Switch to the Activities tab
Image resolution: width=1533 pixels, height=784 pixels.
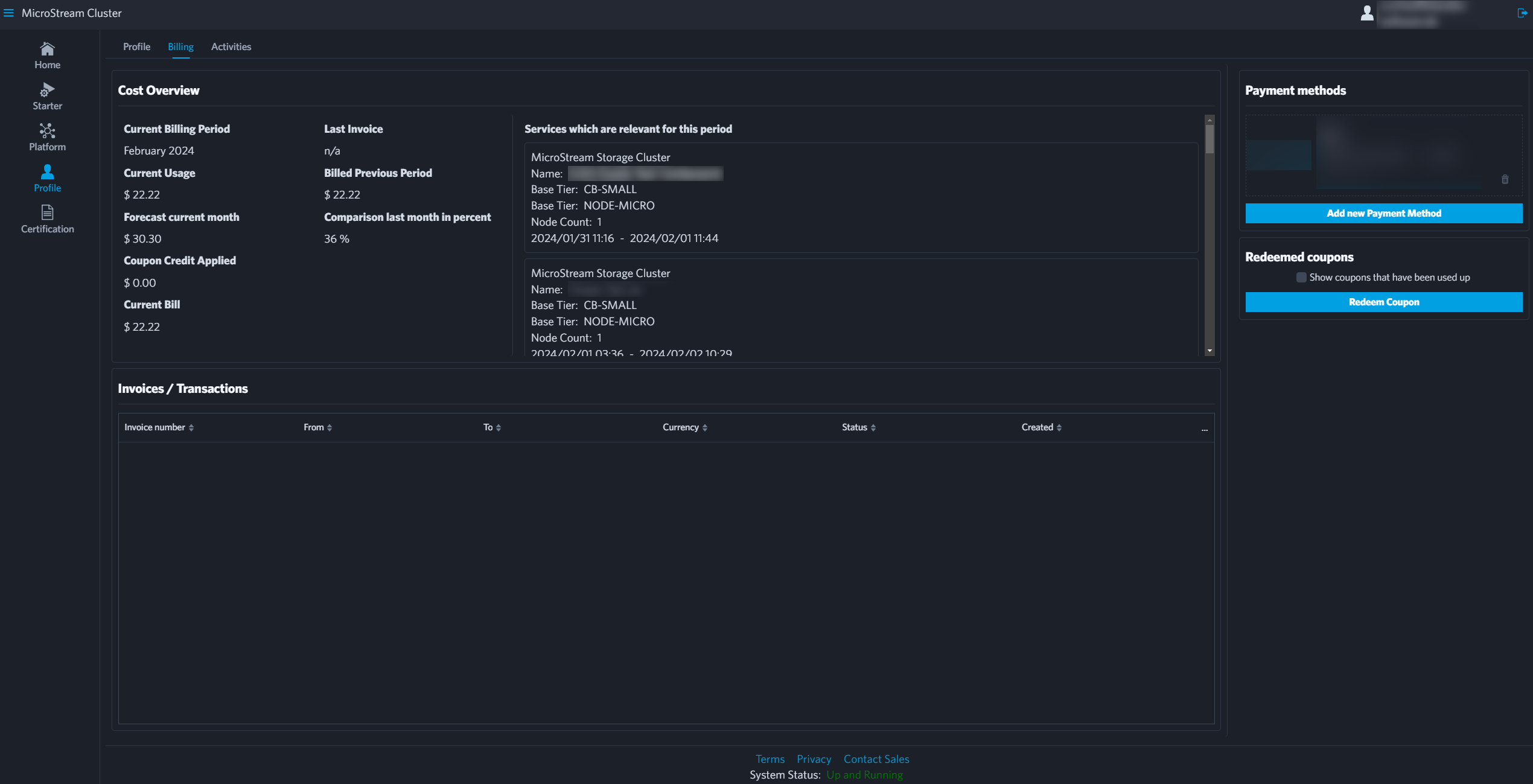pos(231,46)
